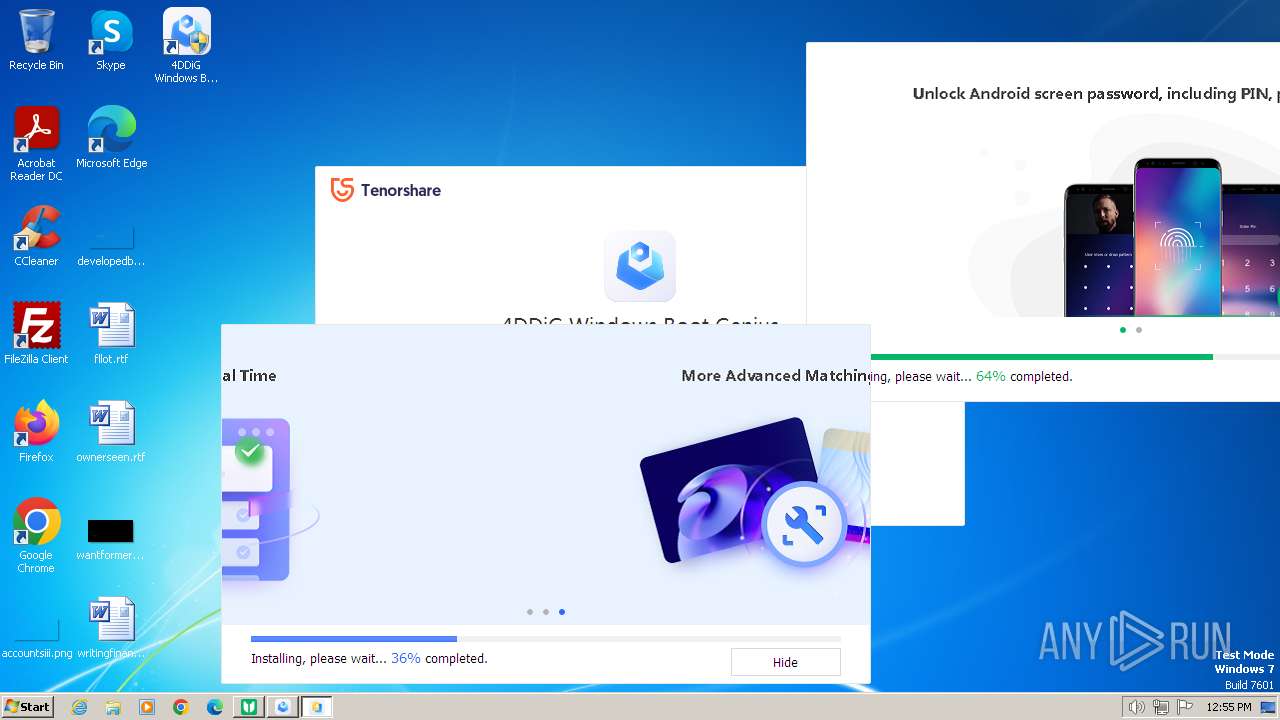Select the accountsiii.png file icon
This screenshot has width=1280, height=720.
pos(37,638)
